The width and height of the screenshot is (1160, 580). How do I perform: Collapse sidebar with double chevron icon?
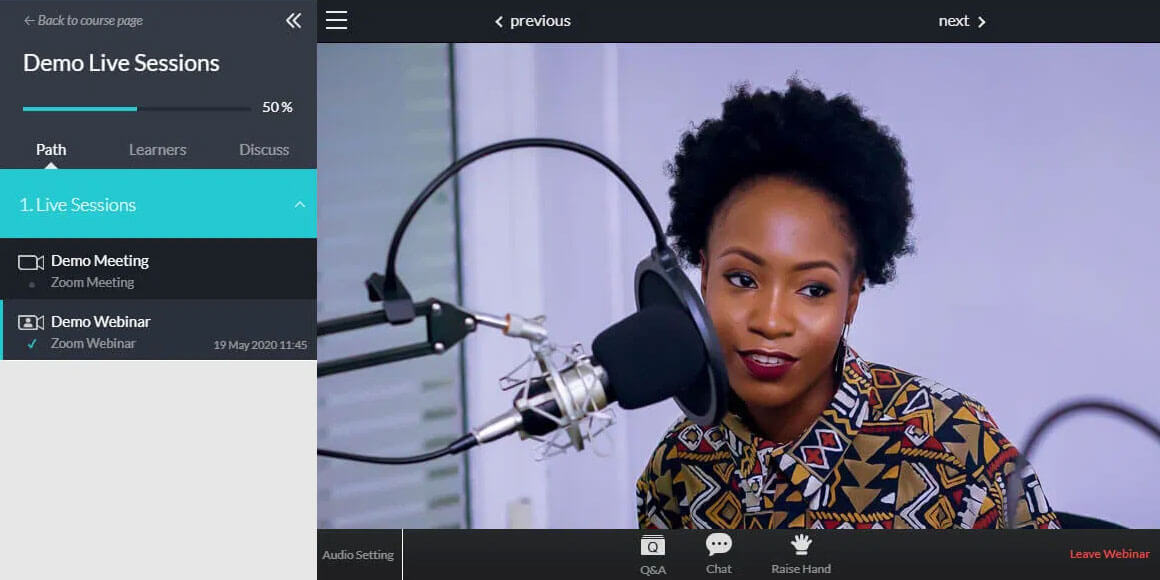(293, 21)
